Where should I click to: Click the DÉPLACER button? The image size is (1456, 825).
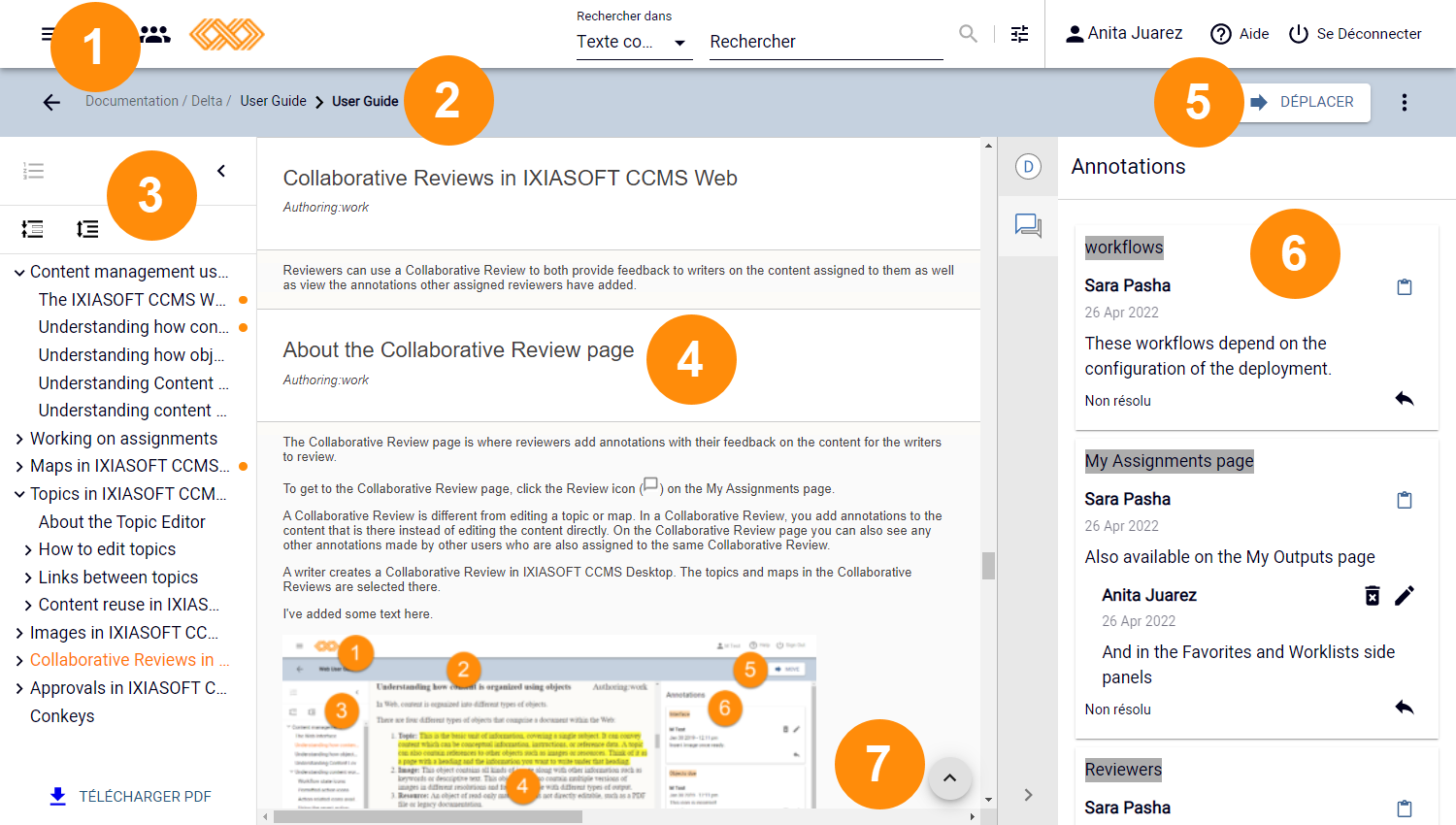click(x=1306, y=102)
